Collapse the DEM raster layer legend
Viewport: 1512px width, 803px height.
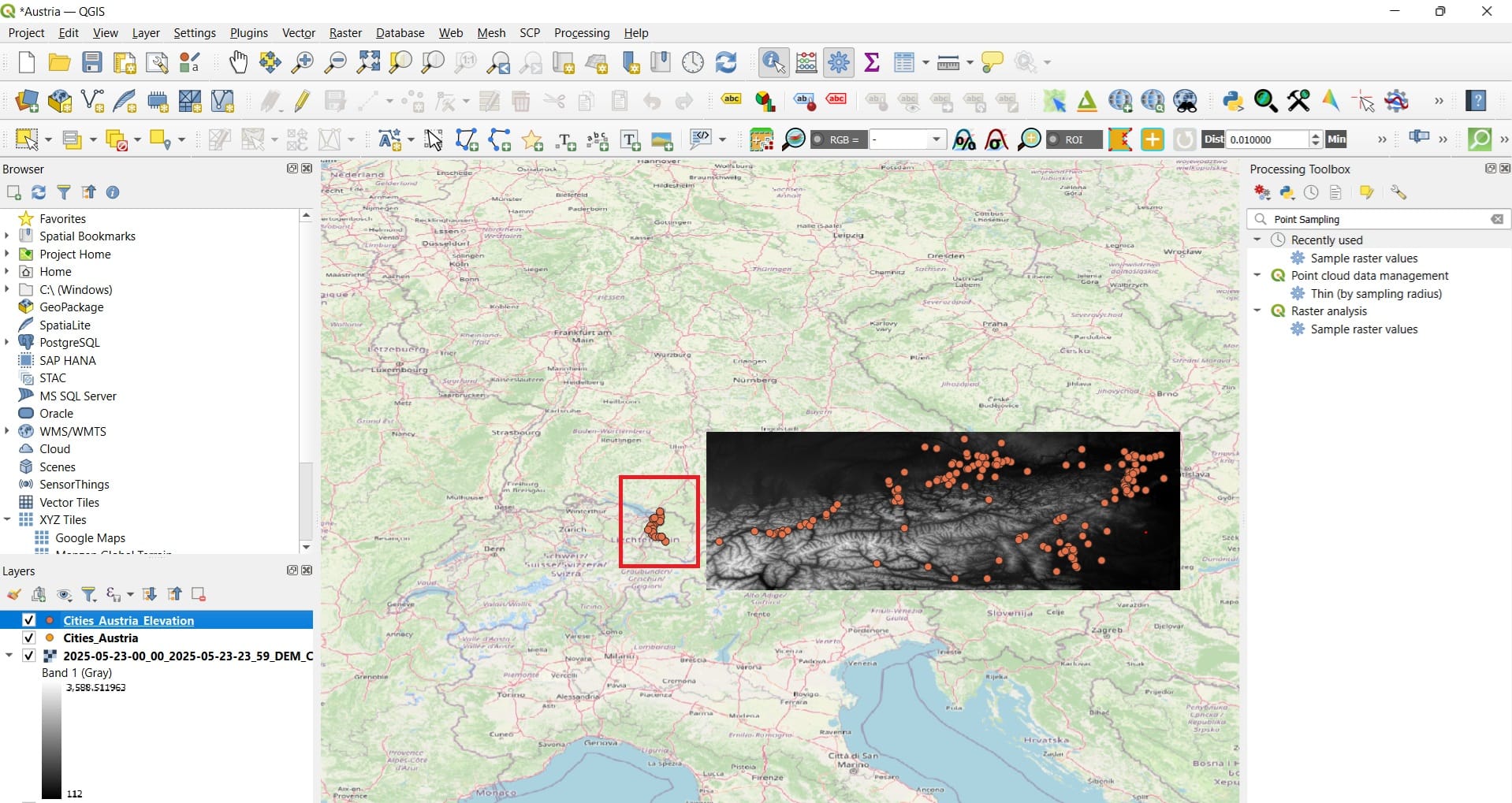point(9,656)
